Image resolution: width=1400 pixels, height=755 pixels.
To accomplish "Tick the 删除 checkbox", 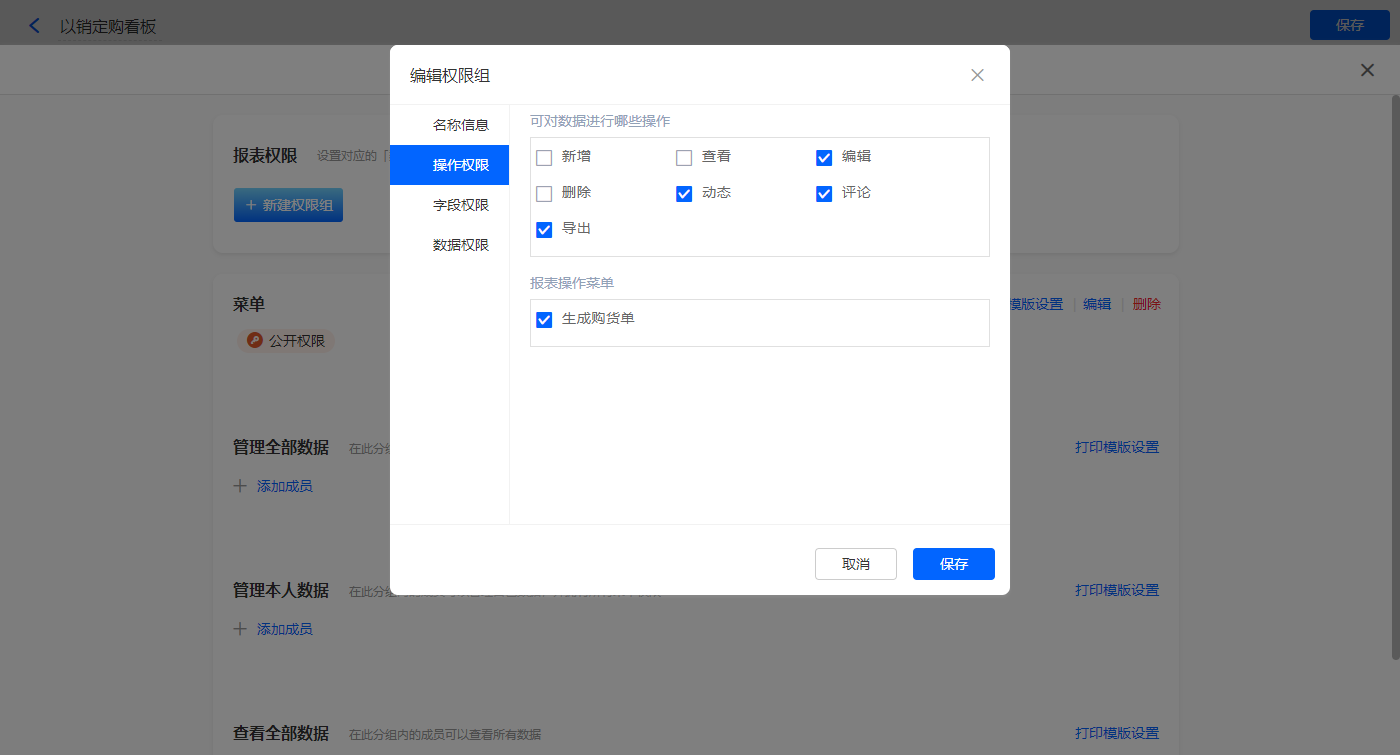I will click(544, 194).
